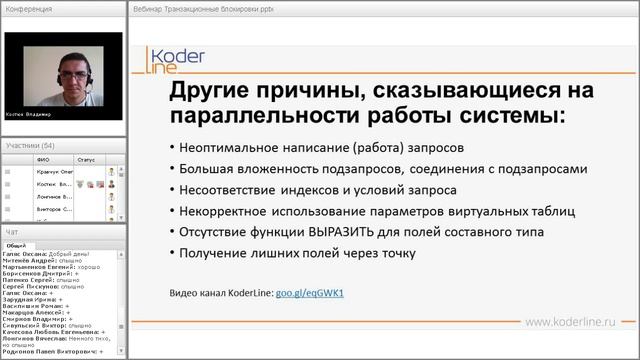Click chat message from Патенко Сергей

pyautogui.click(x=41, y=280)
